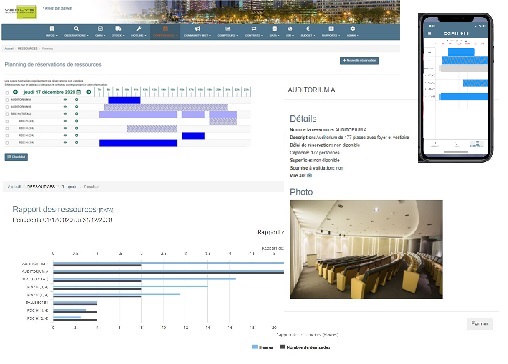The image size is (508, 364).
Task: Open the Stock truck menu
Action: [118, 32]
